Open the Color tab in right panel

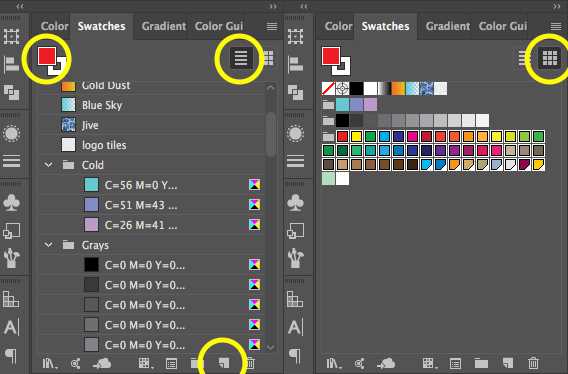[x=338, y=26]
